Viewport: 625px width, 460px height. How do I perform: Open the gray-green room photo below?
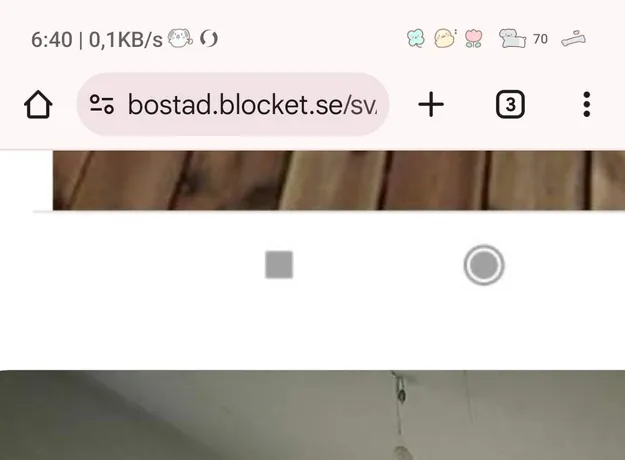(x=312, y=415)
